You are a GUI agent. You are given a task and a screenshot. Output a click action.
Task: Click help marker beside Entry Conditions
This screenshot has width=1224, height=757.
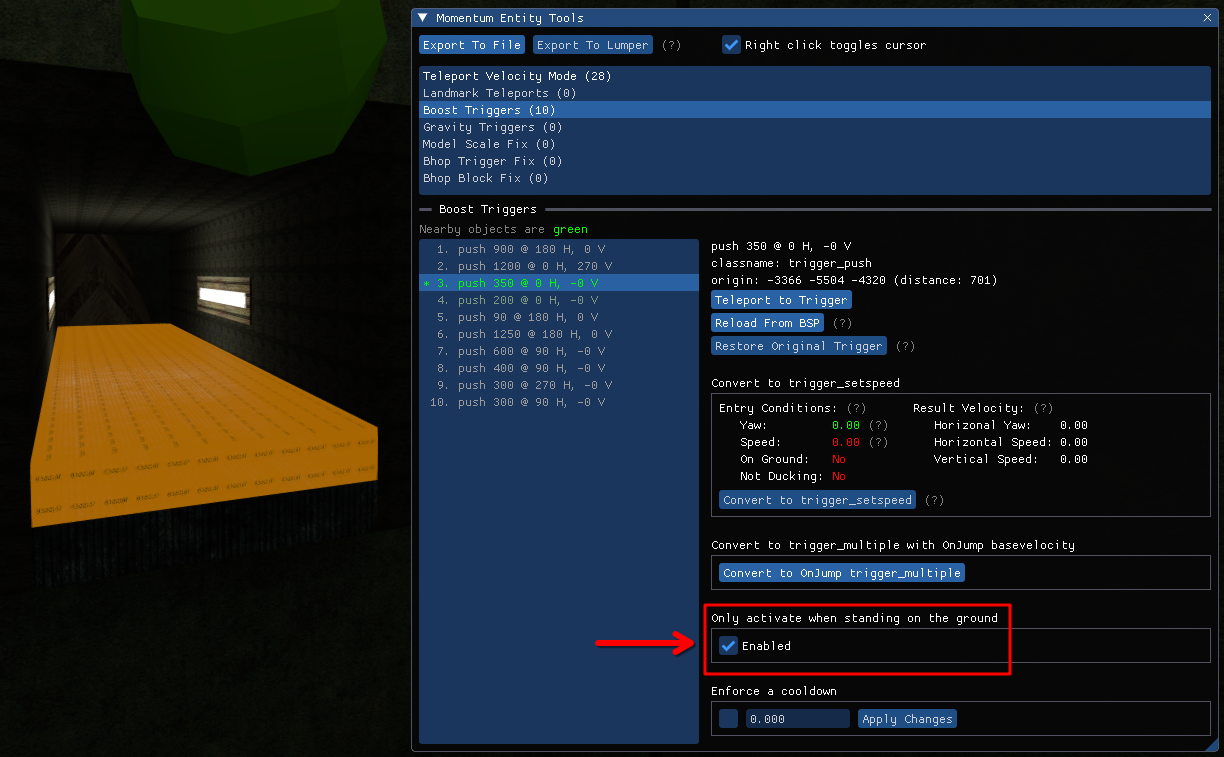856,408
